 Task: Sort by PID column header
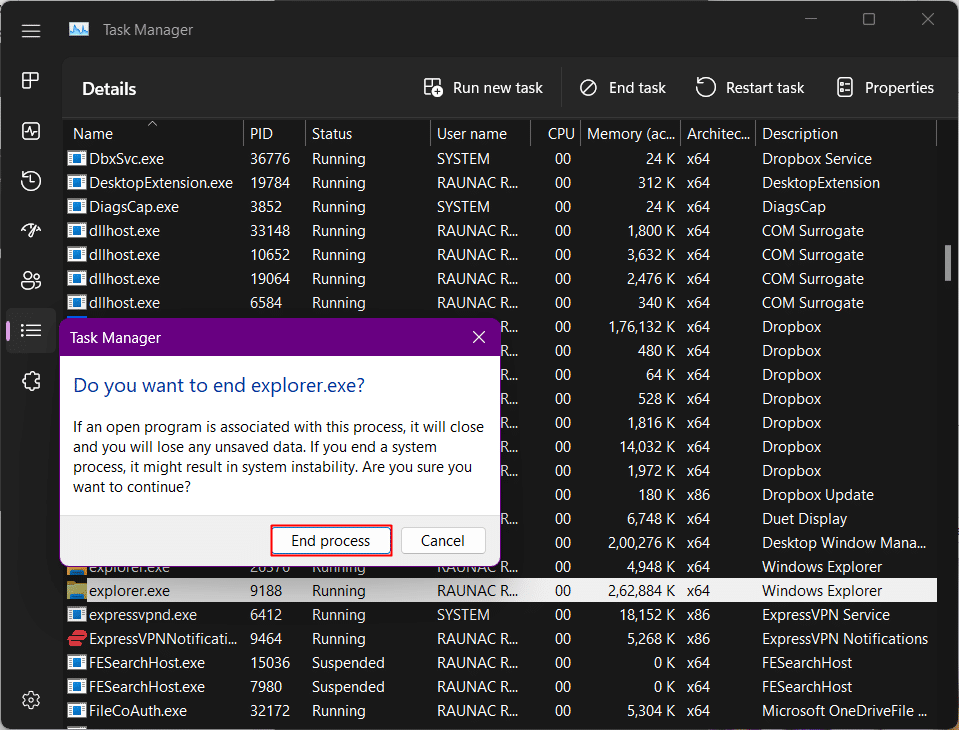pos(274,133)
